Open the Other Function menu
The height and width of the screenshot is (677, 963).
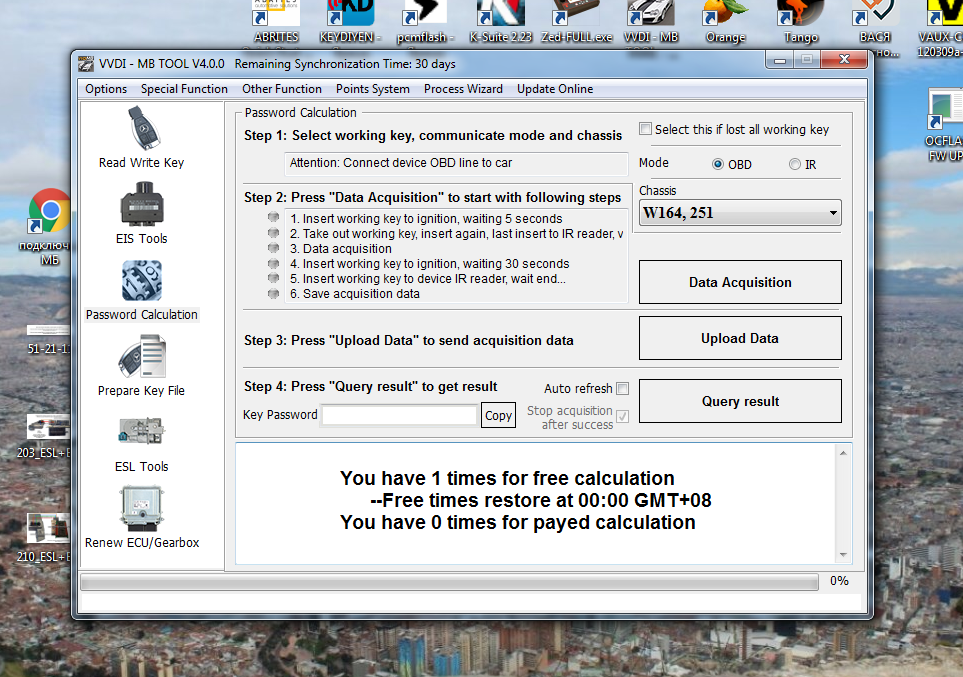click(282, 88)
